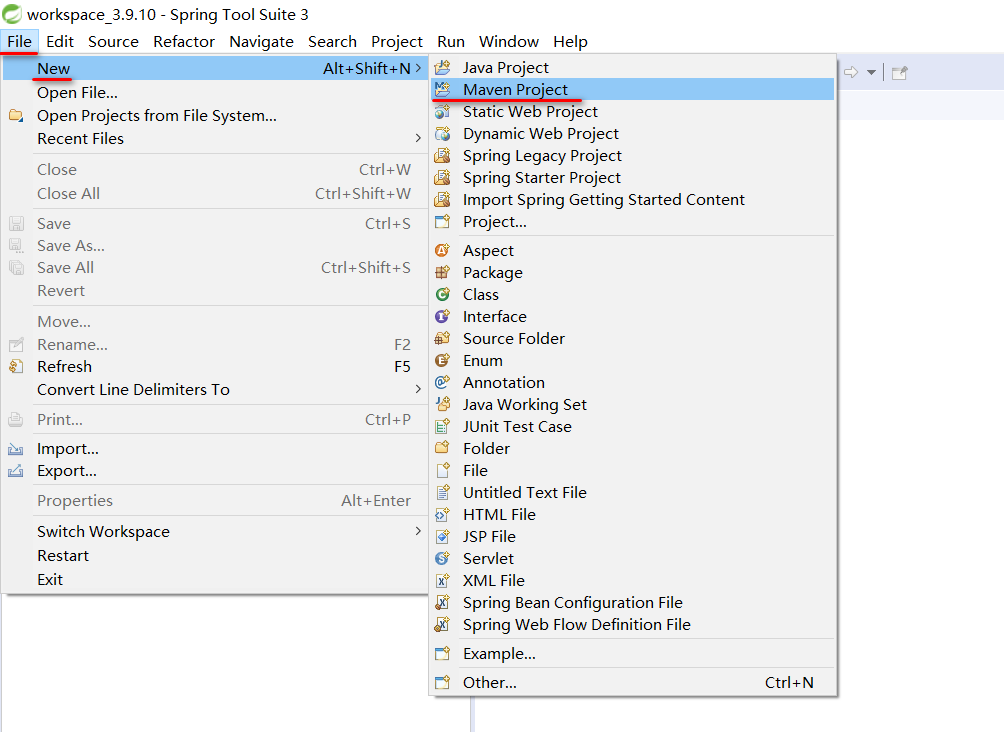Open the Source menu
The width and height of the screenshot is (1004, 732).
(113, 42)
